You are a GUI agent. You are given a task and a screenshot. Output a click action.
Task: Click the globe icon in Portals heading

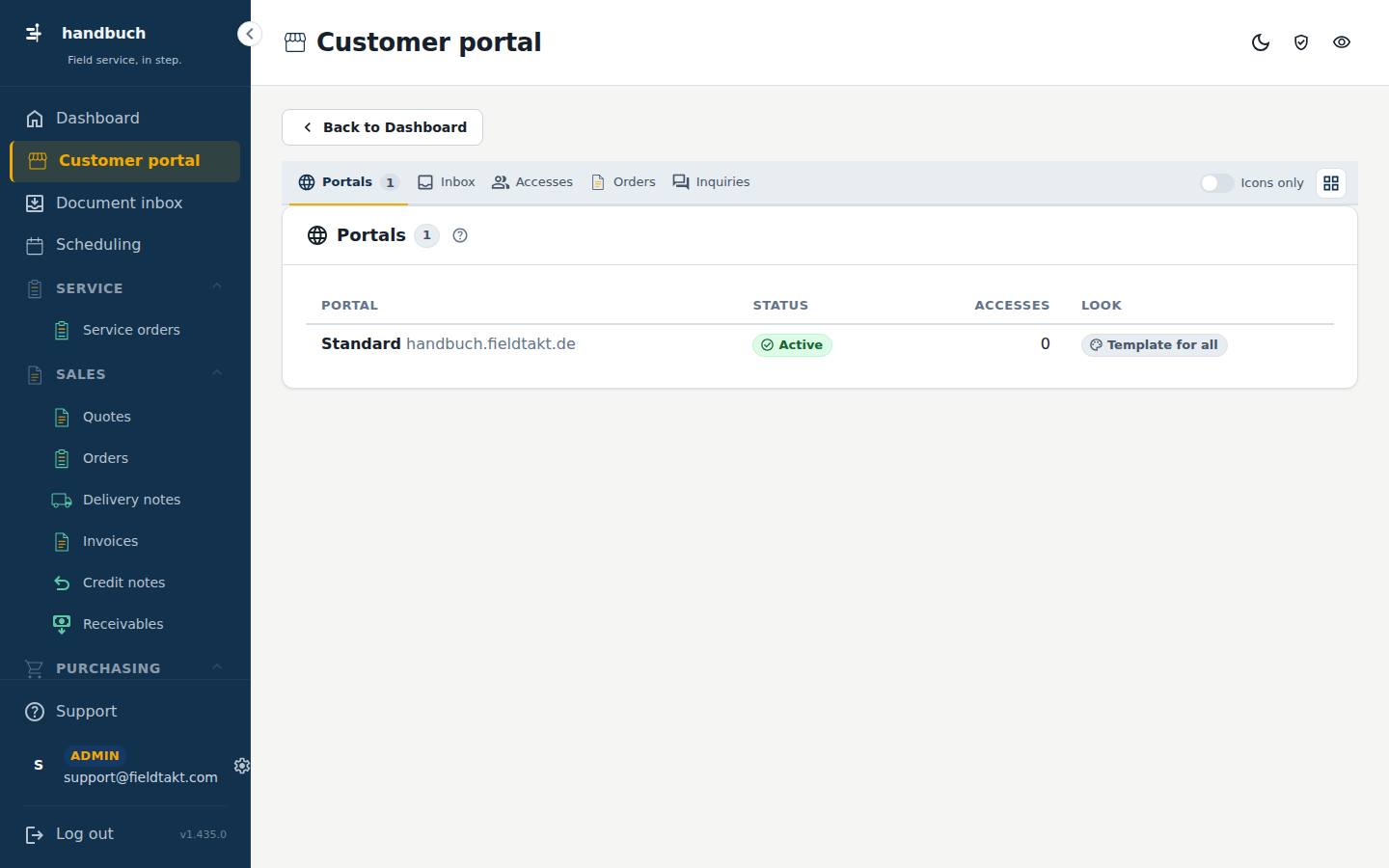317,235
